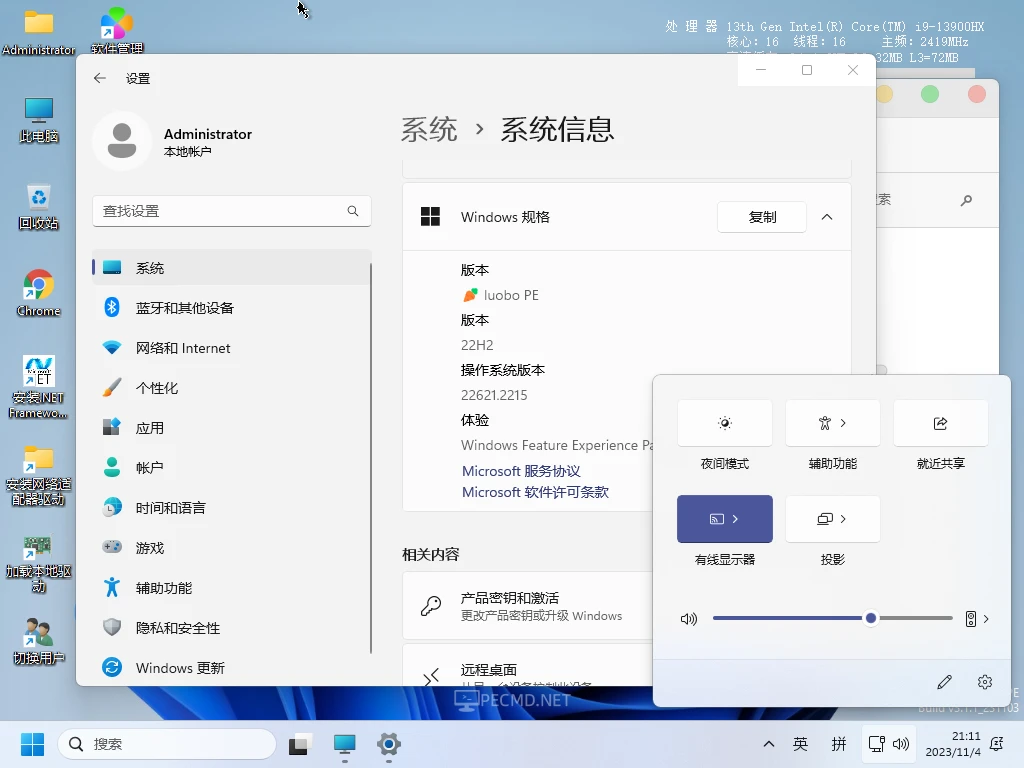This screenshot has height=768, width=1024.
Task: Click the 时间和语言 clock globe icon
Action: click(x=112, y=507)
